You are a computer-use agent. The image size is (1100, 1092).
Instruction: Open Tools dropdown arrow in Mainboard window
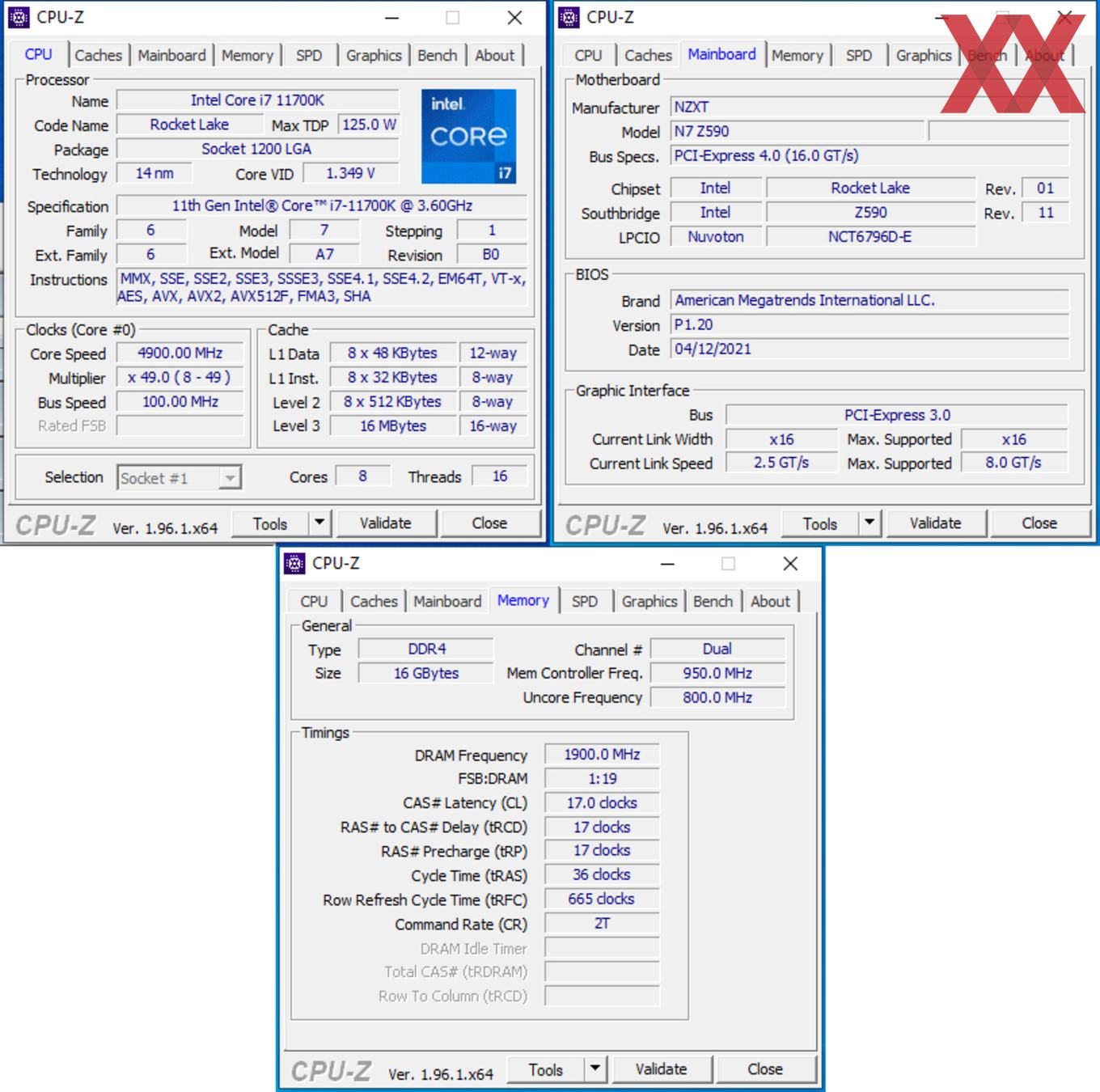pos(869,523)
